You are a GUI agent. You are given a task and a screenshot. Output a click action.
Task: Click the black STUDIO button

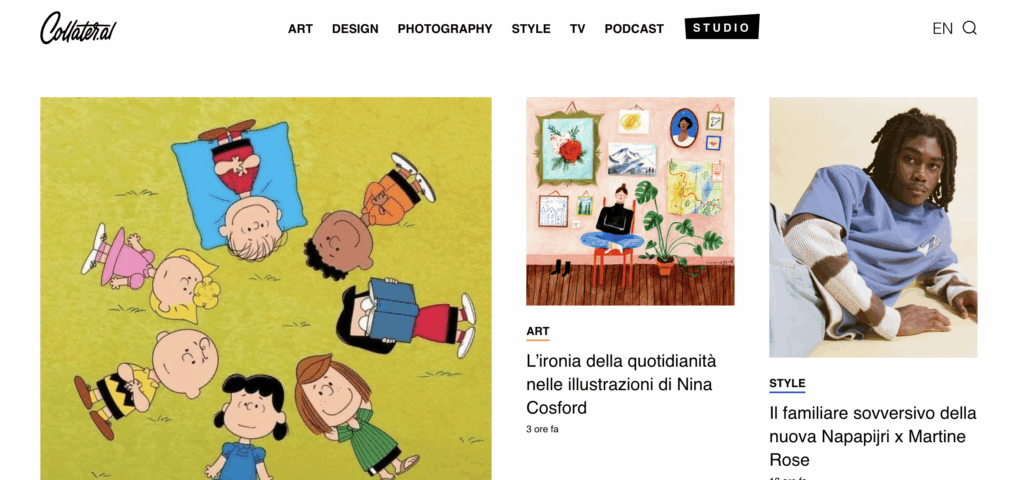coord(722,27)
